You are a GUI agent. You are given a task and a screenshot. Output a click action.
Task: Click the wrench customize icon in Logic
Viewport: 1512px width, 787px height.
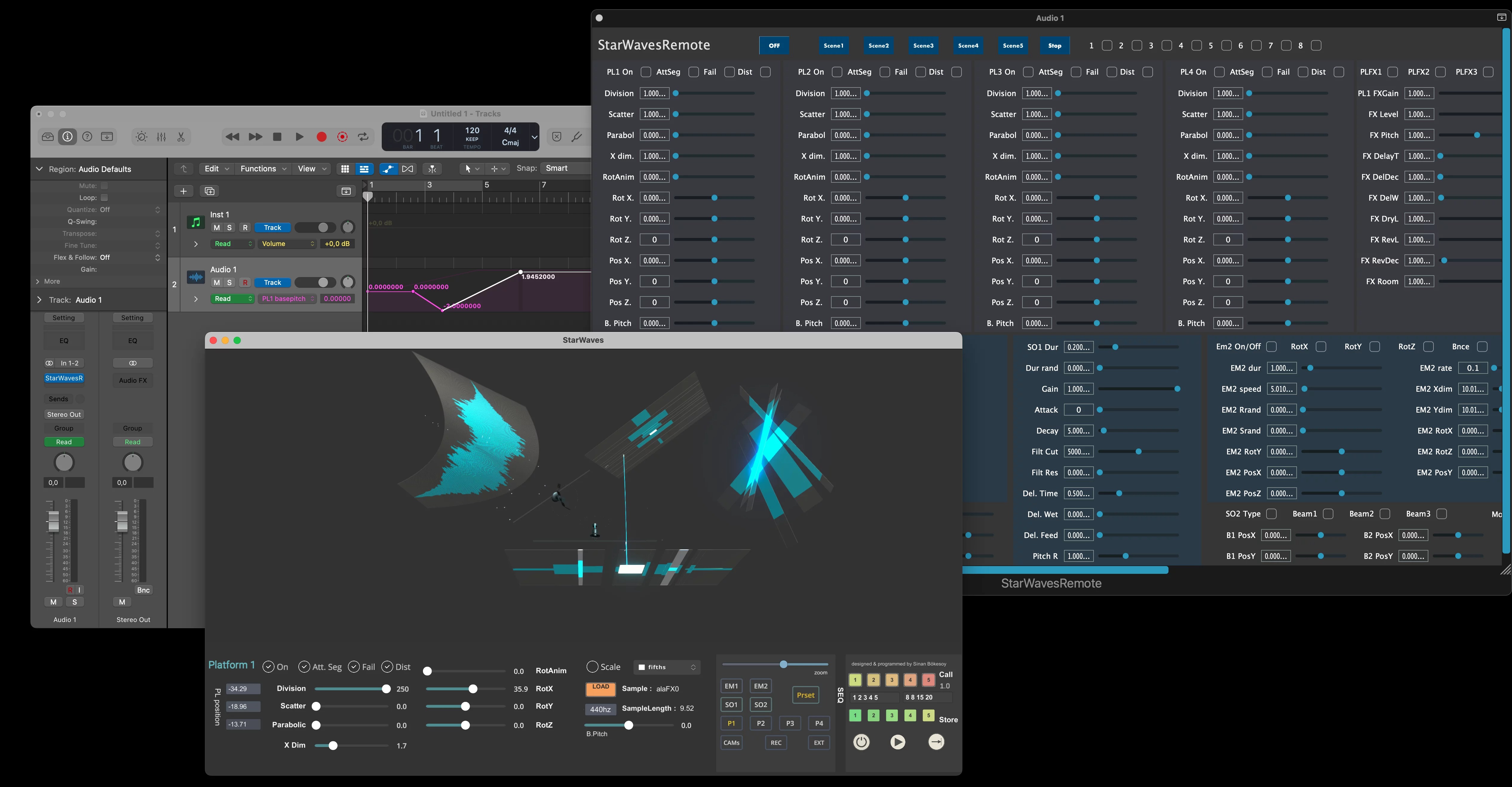coord(577,137)
